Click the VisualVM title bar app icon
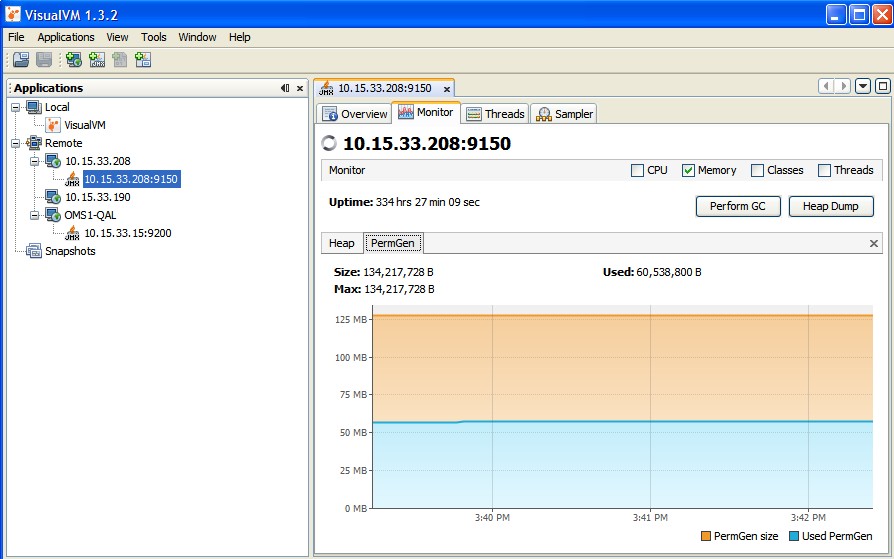 13,14
